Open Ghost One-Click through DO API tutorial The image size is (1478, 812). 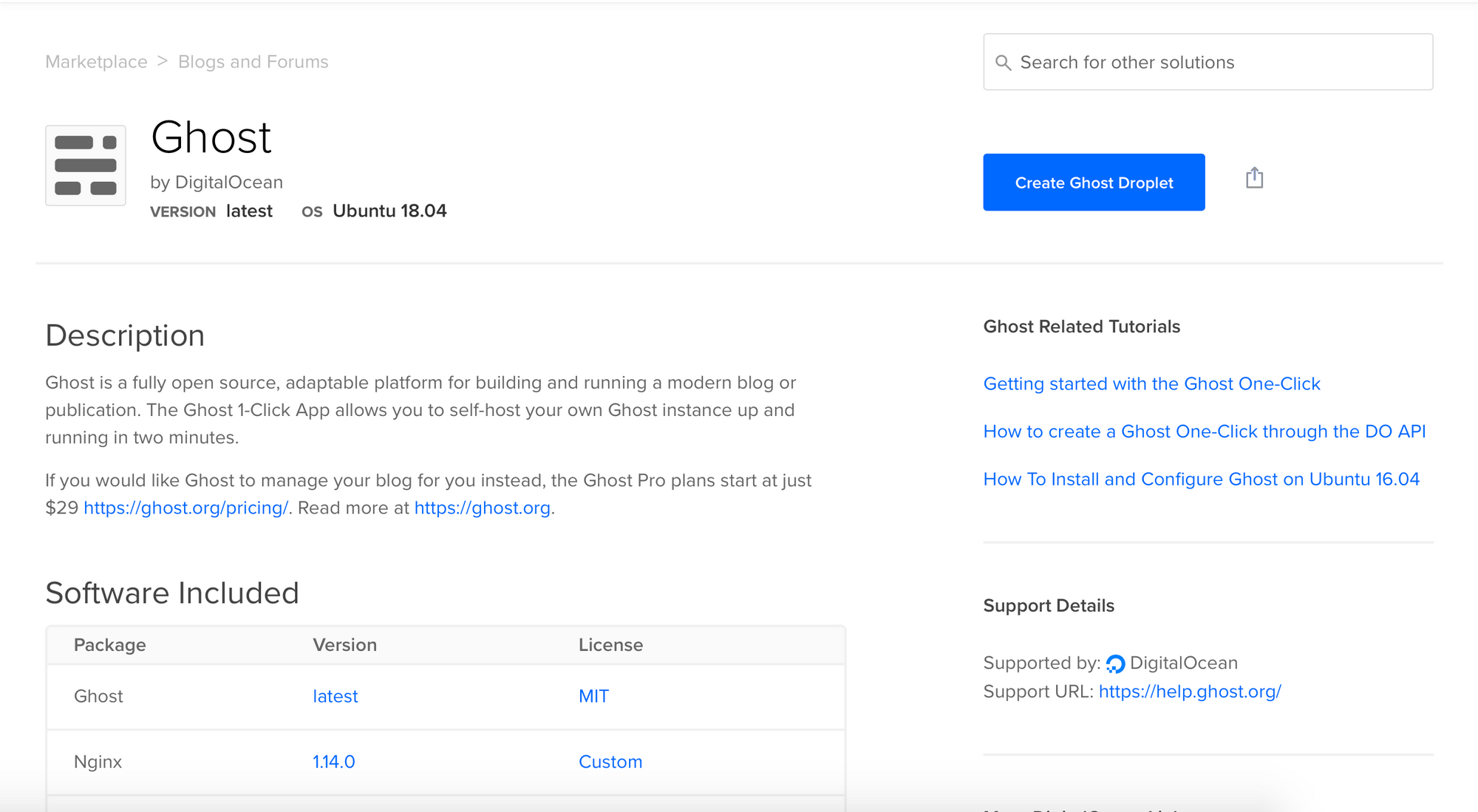[x=1204, y=431]
